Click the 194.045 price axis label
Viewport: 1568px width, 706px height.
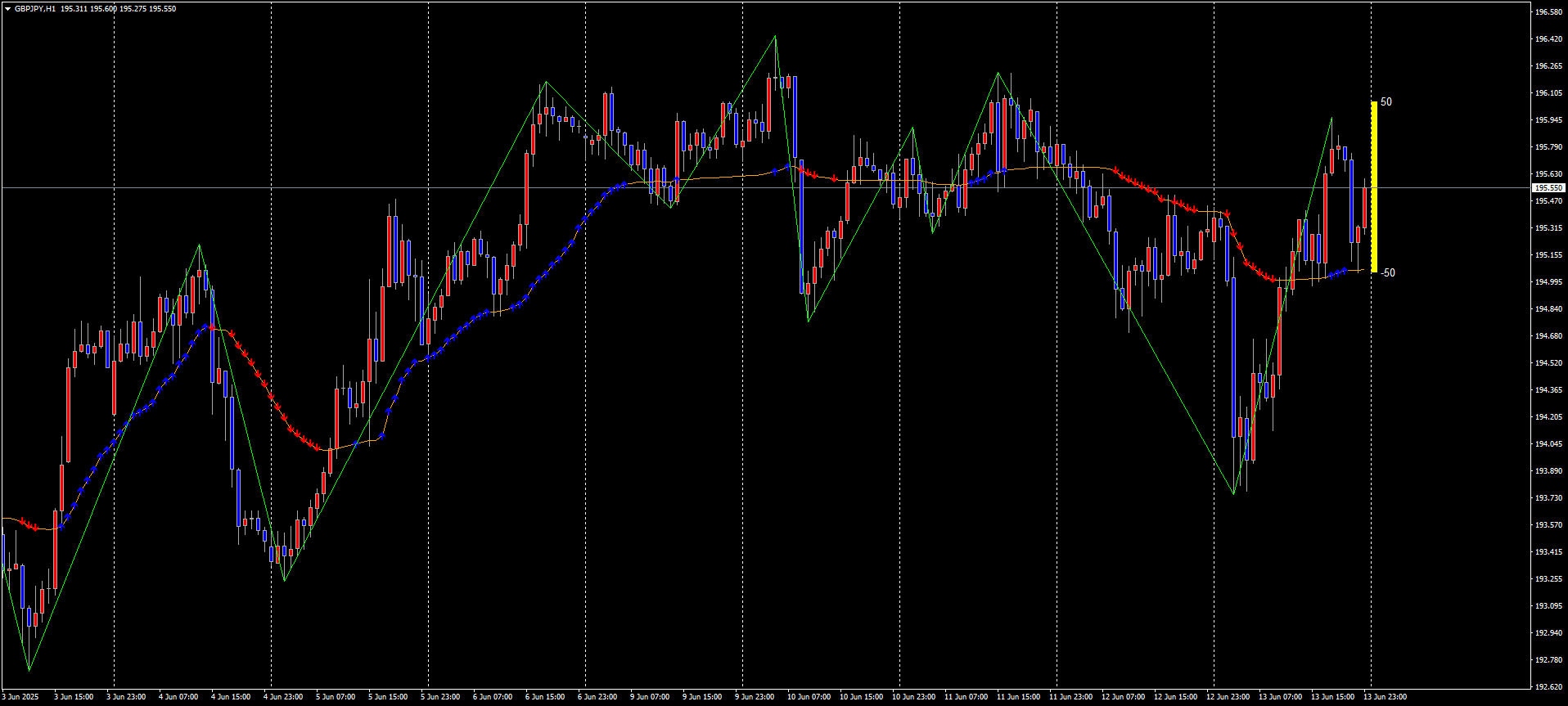pos(1549,444)
